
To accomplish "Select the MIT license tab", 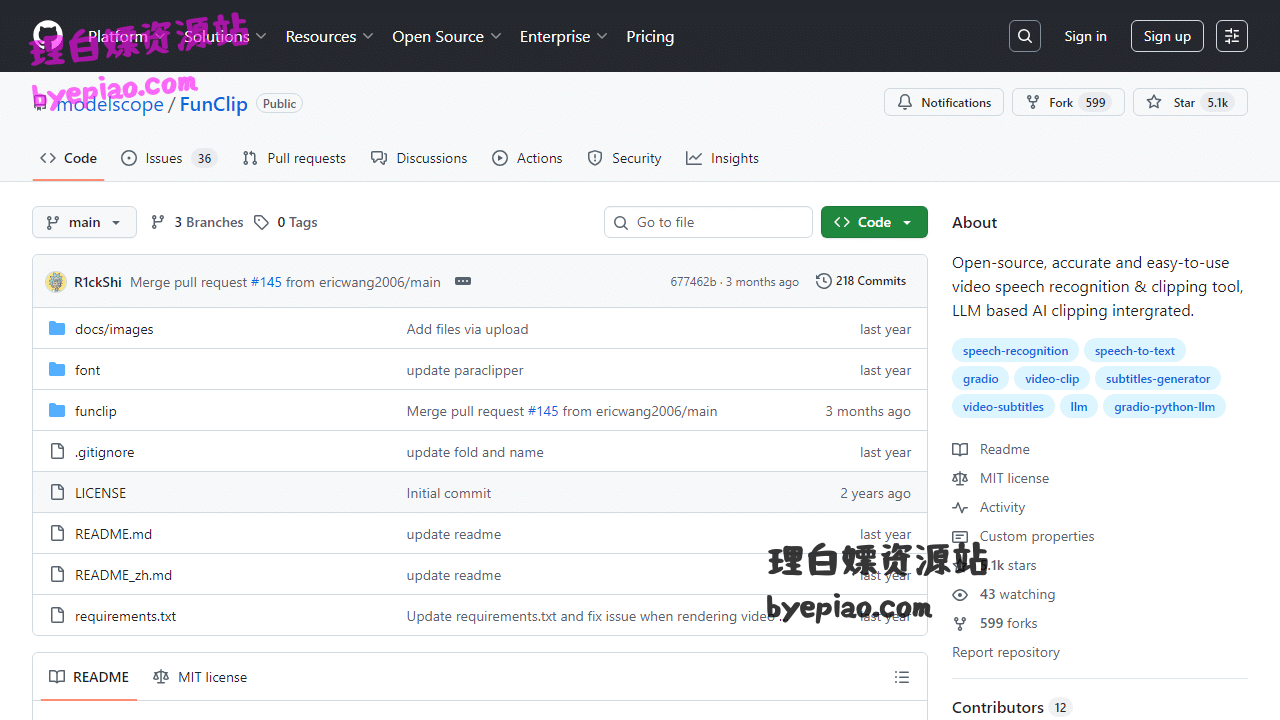I will [200, 677].
